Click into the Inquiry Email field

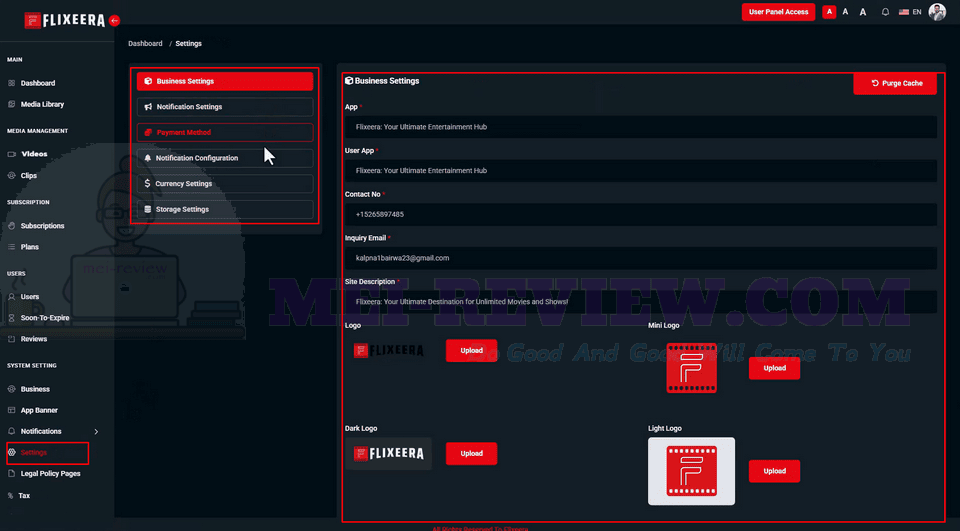[x=640, y=258]
